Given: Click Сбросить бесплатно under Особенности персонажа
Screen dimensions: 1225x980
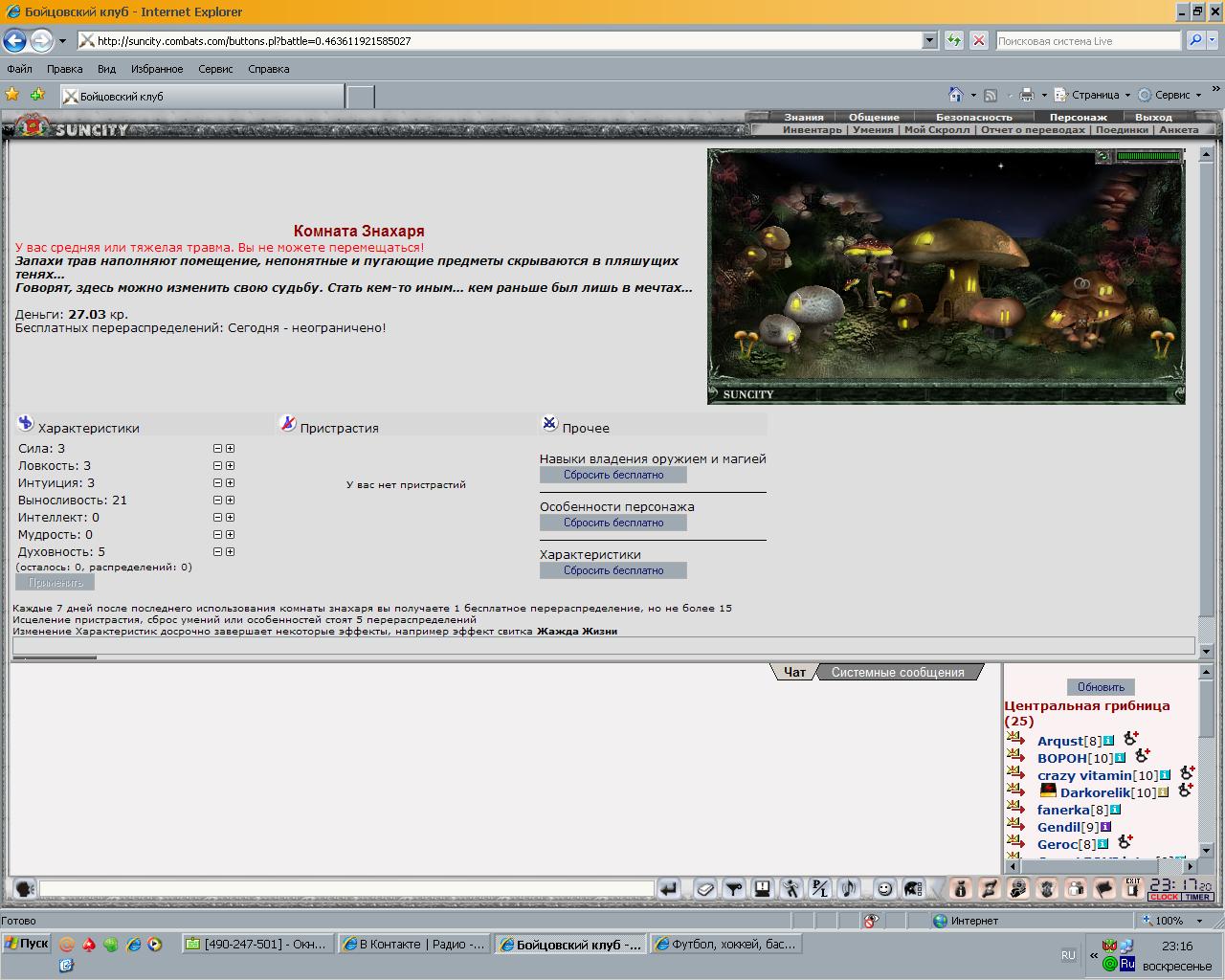Looking at the screenshot, I should pos(613,523).
